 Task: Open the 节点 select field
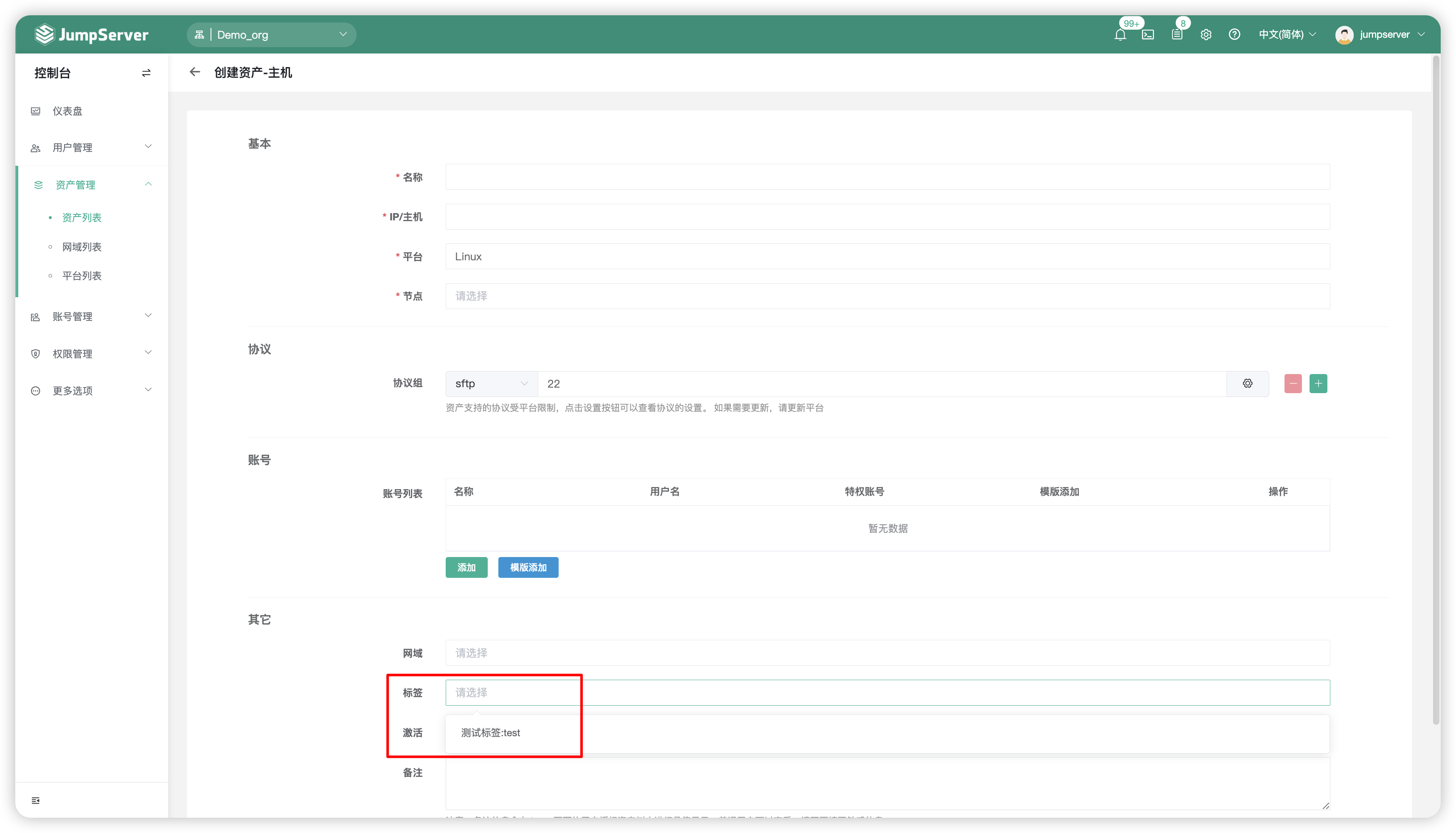point(888,296)
